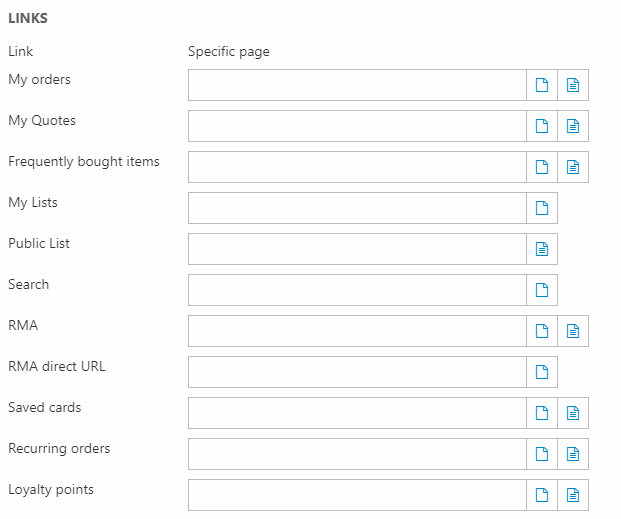
Task: Click the blank page icon in the RMA row
Action: point(542,331)
